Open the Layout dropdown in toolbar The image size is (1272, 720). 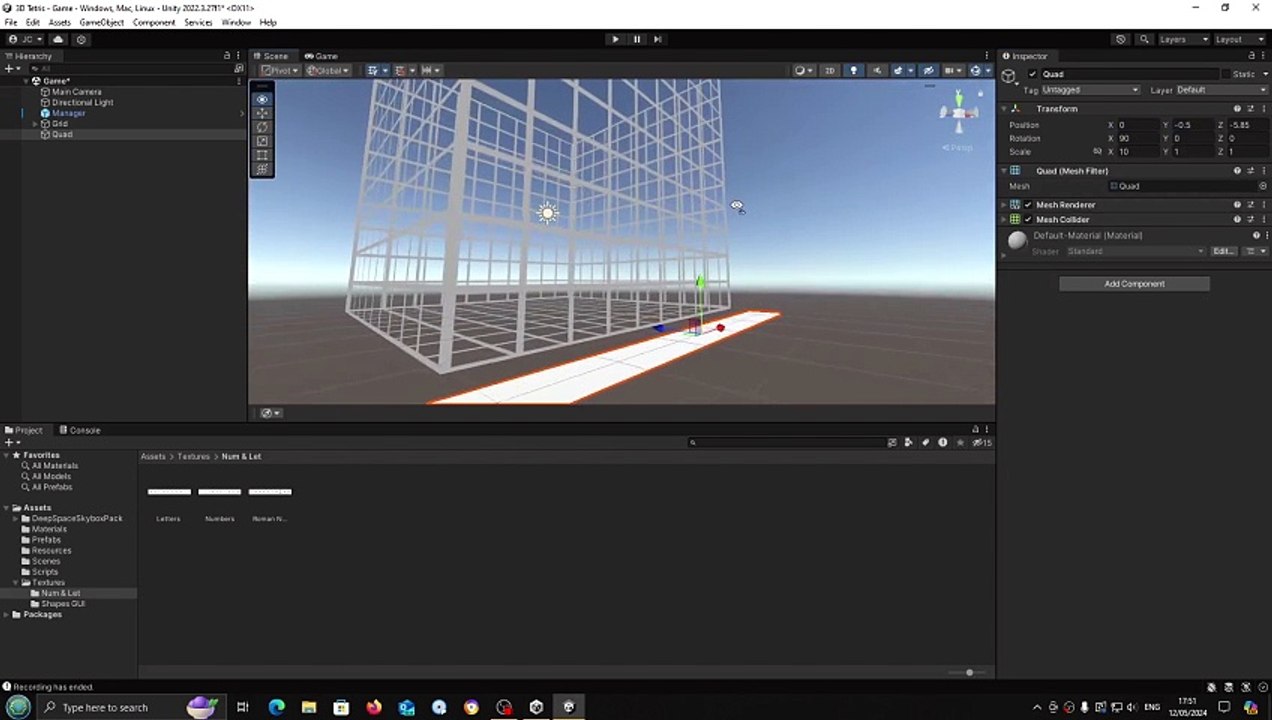pyautogui.click(x=1239, y=39)
